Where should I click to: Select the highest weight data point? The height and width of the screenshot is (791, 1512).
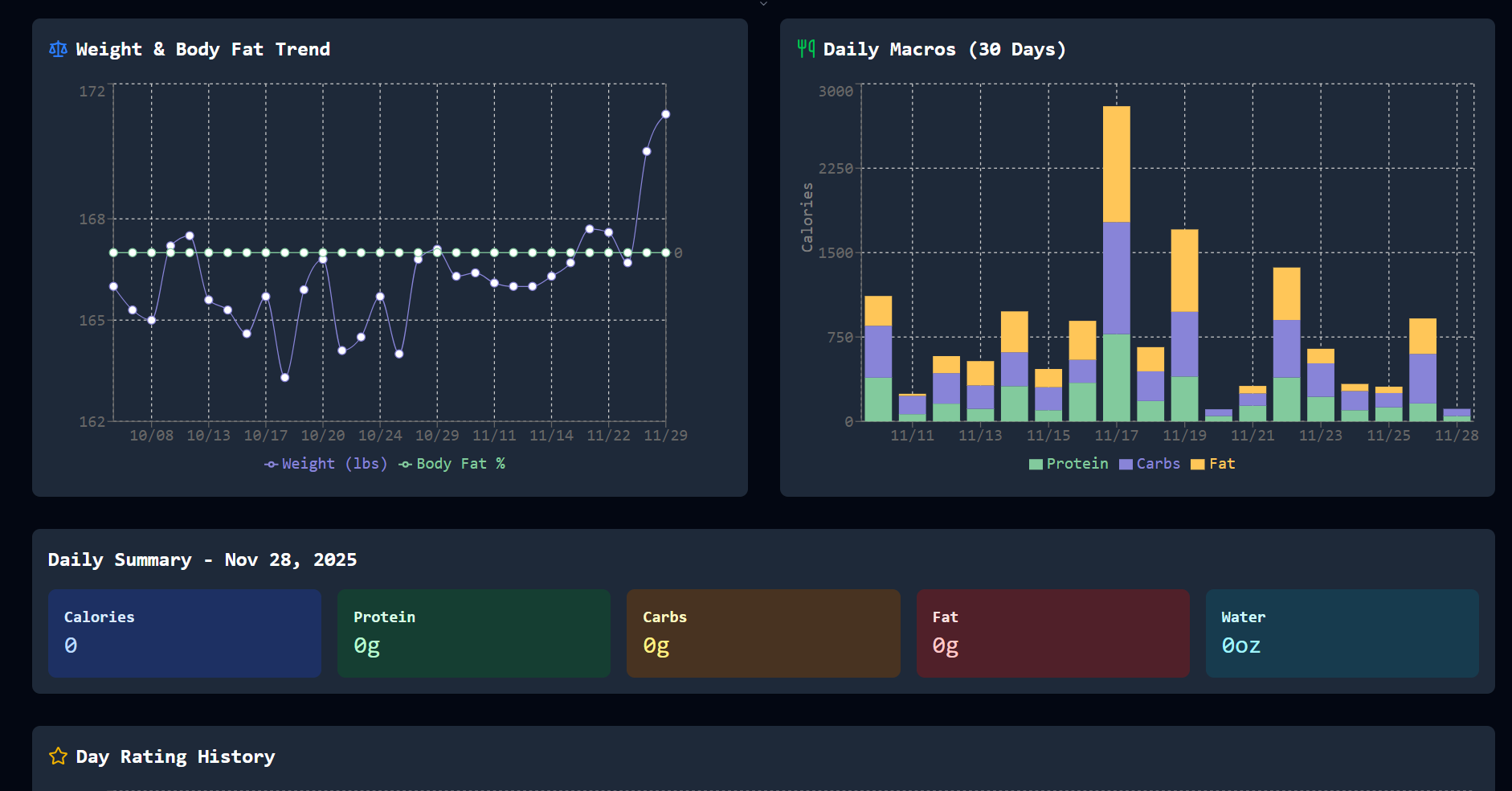click(x=665, y=114)
